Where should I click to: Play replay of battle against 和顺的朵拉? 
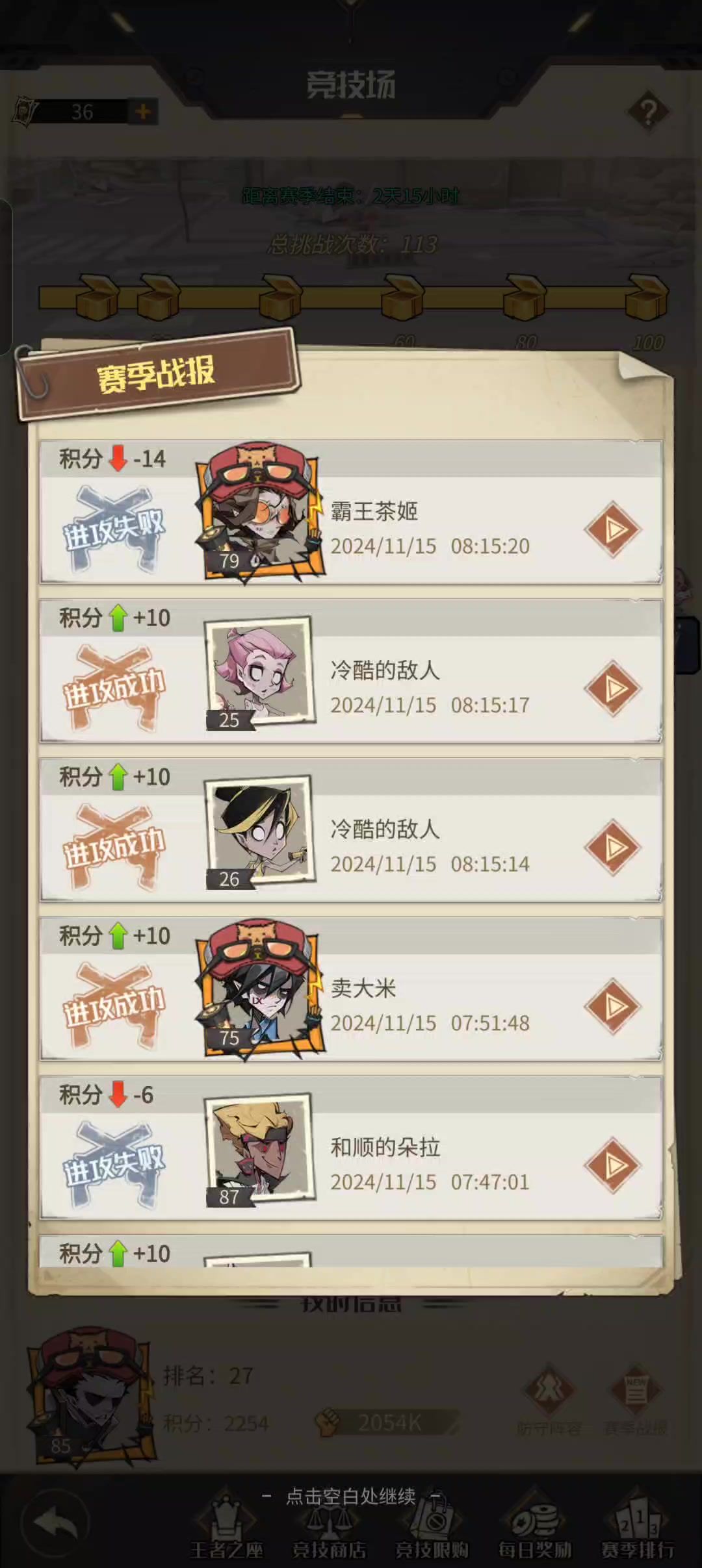[613, 1166]
